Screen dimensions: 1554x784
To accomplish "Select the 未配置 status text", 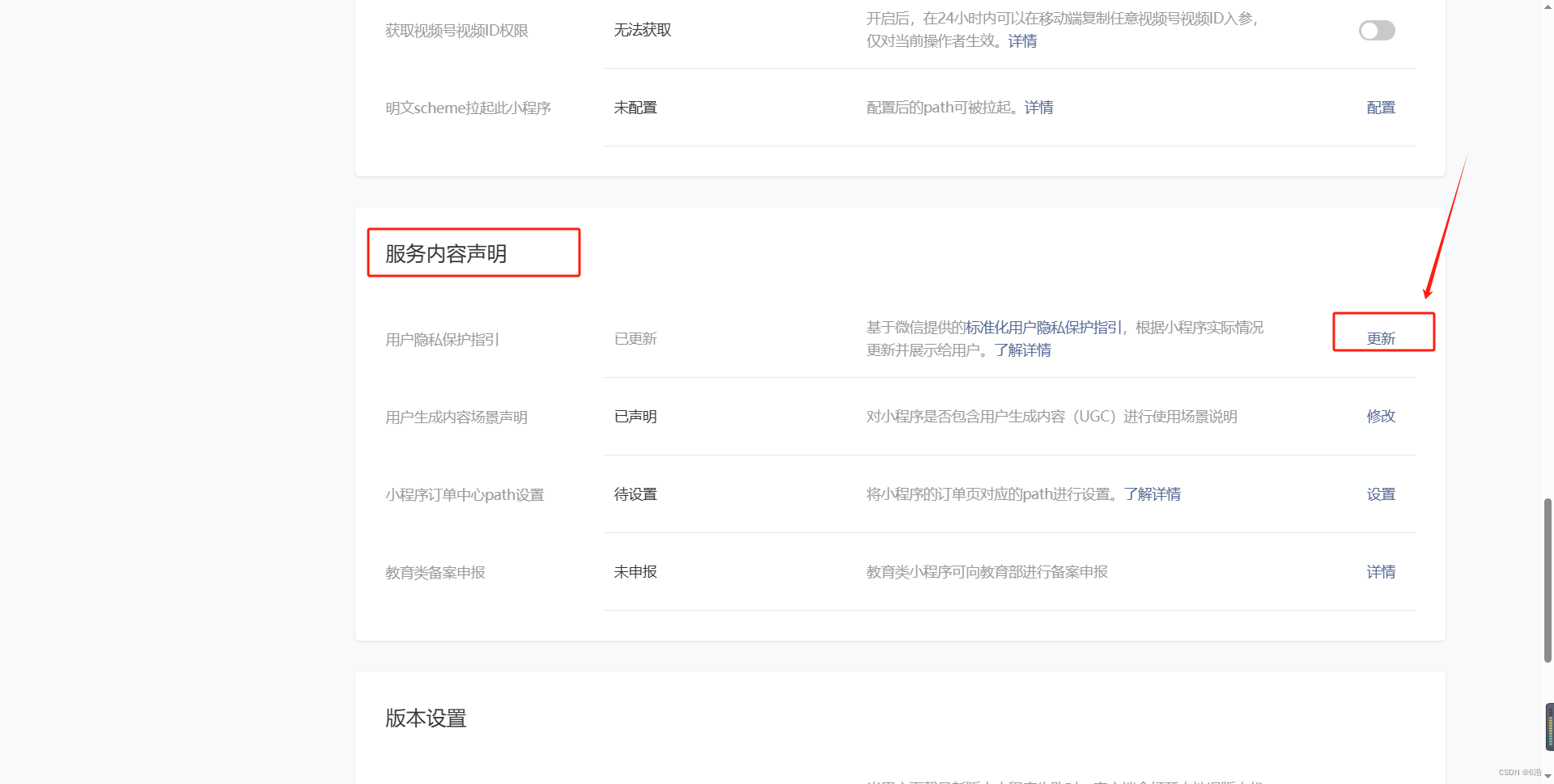I will pyautogui.click(x=635, y=108).
